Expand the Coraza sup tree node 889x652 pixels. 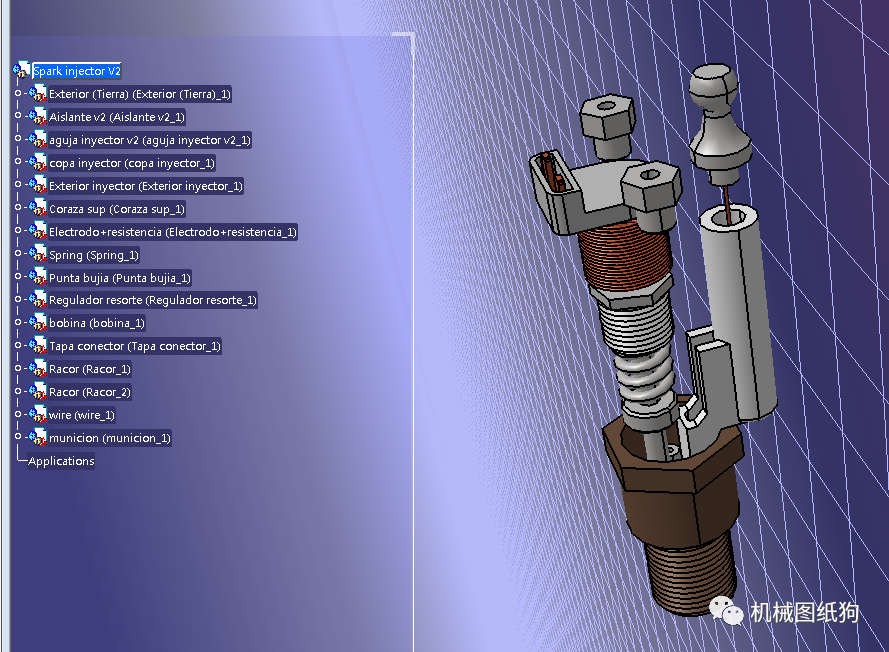click(18, 208)
